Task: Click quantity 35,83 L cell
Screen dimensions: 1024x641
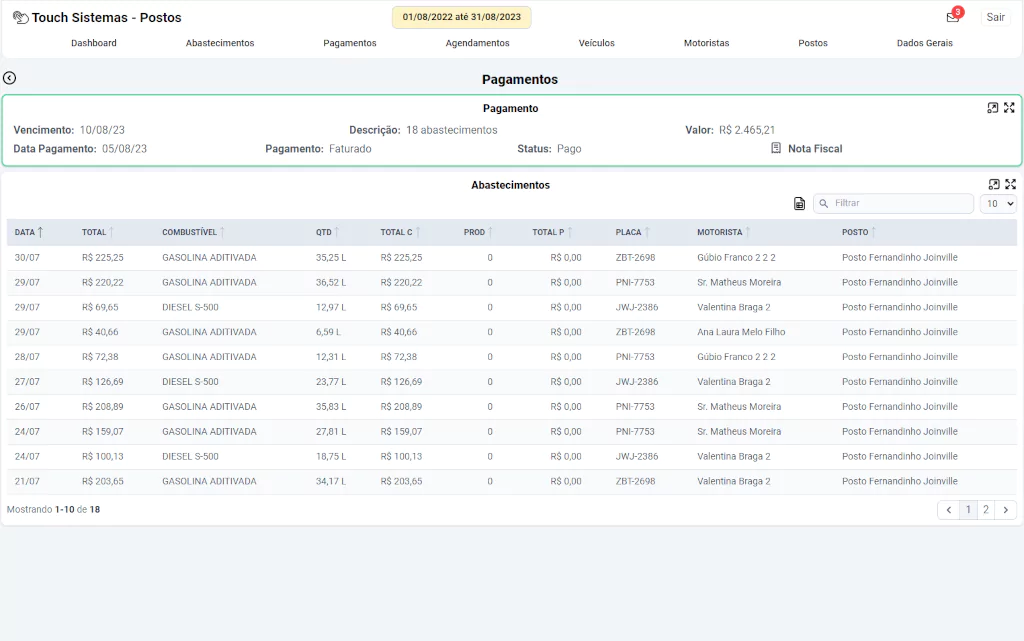Action: (x=332, y=407)
